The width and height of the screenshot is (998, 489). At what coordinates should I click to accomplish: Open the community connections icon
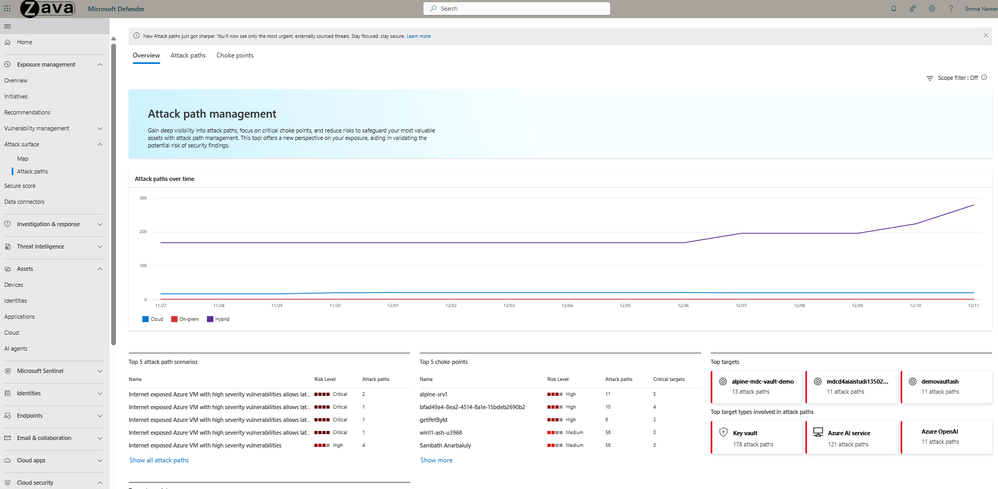[x=913, y=9]
